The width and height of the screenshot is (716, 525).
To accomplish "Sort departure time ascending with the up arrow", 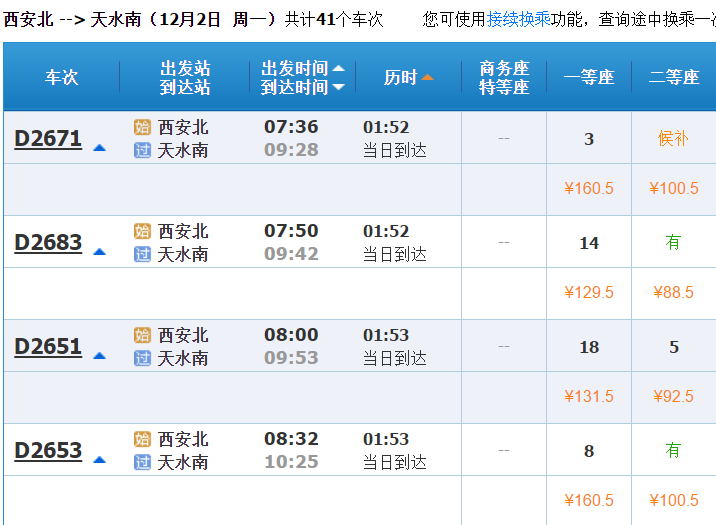I will 338,68.
